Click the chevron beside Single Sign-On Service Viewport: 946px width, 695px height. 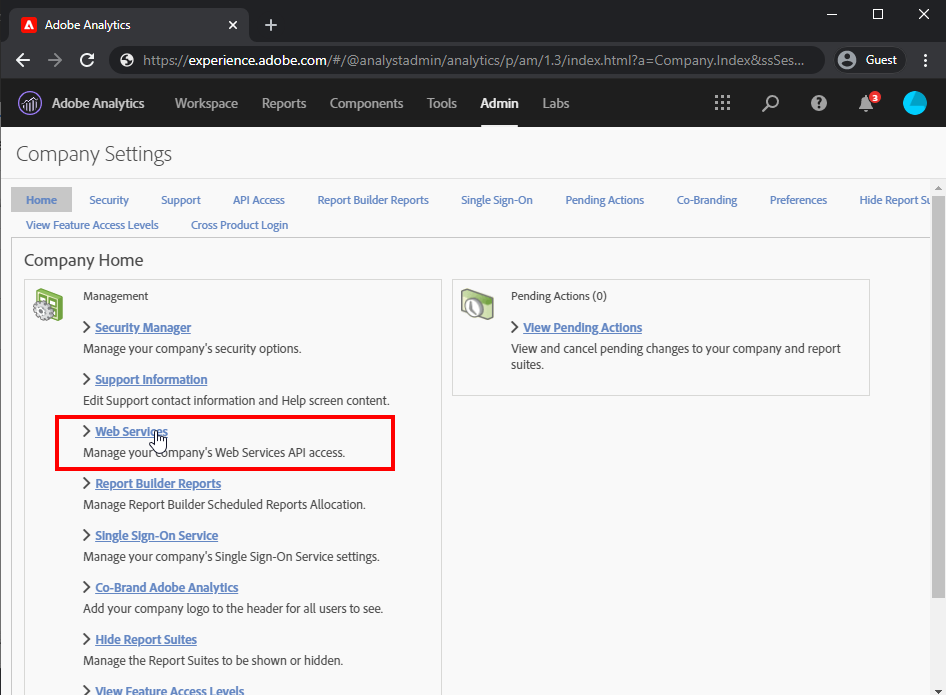coord(87,535)
